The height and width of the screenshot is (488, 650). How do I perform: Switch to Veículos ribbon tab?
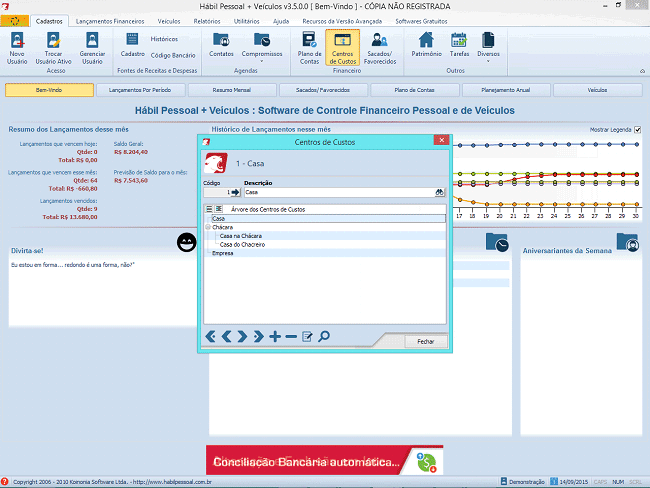pos(169,21)
